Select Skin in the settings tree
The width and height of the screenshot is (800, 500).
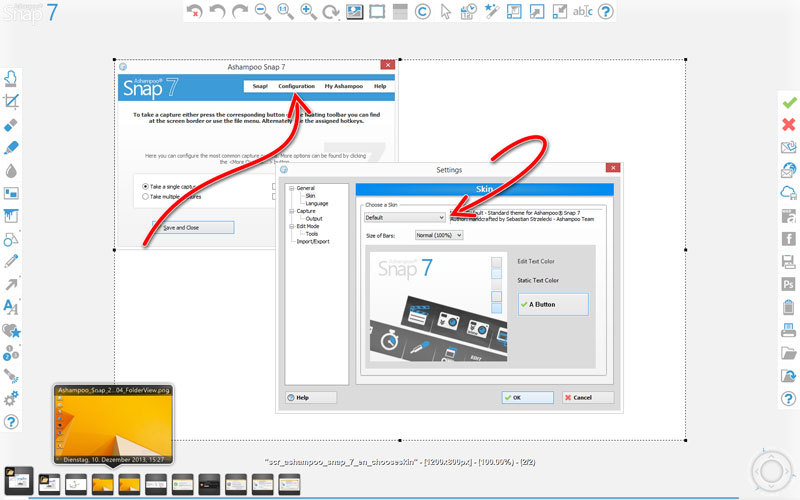tap(310, 196)
